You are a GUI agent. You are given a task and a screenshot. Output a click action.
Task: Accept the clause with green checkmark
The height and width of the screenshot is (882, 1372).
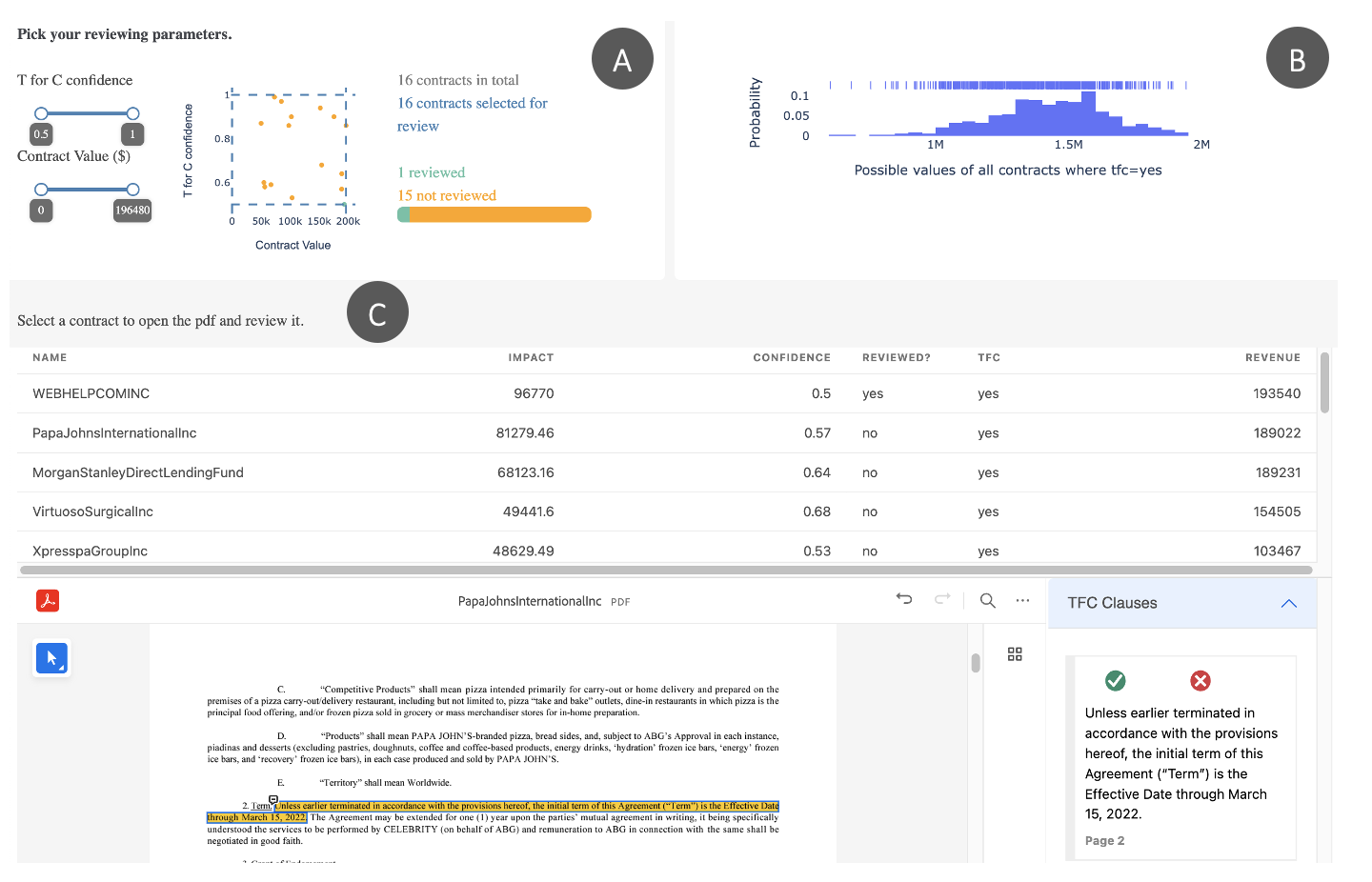pyautogui.click(x=1116, y=680)
